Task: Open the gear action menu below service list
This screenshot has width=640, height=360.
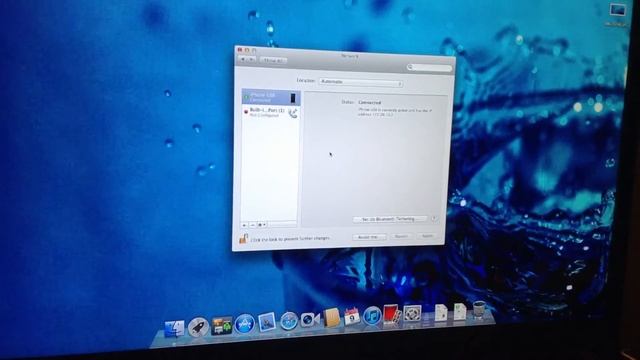Action: click(262, 225)
